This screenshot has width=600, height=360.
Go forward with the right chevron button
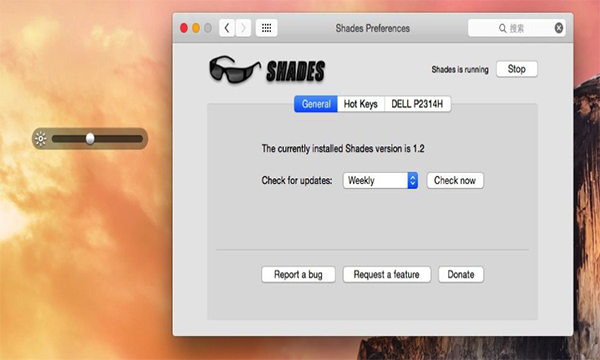pos(243,28)
